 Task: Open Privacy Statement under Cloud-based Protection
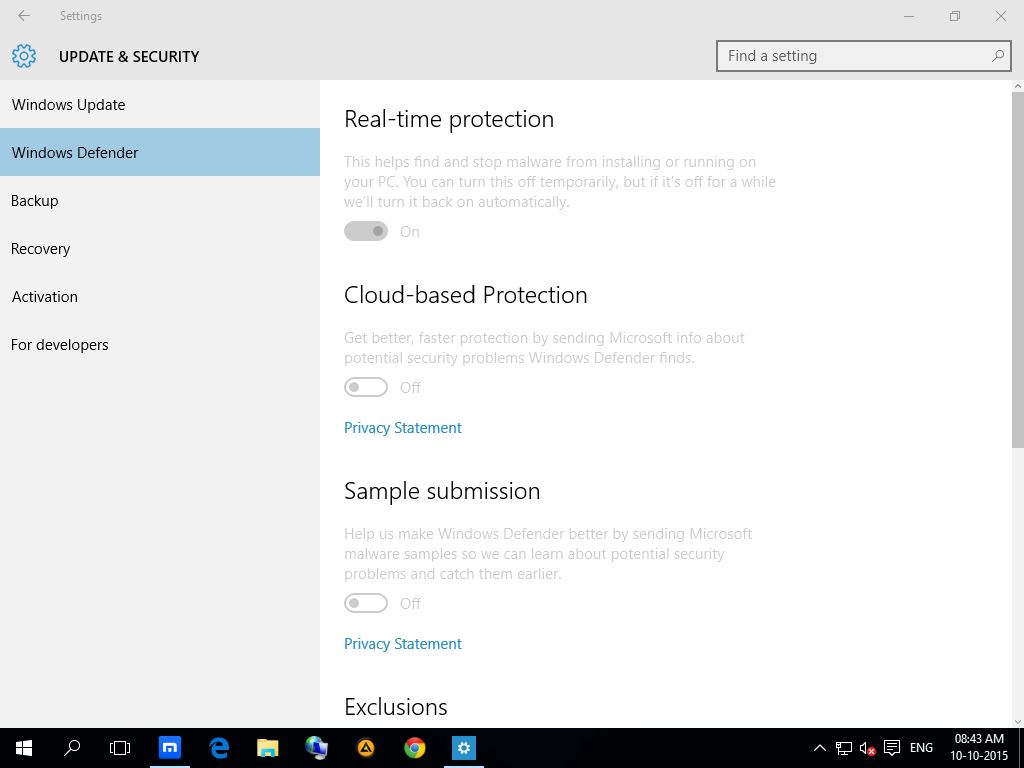(x=403, y=428)
